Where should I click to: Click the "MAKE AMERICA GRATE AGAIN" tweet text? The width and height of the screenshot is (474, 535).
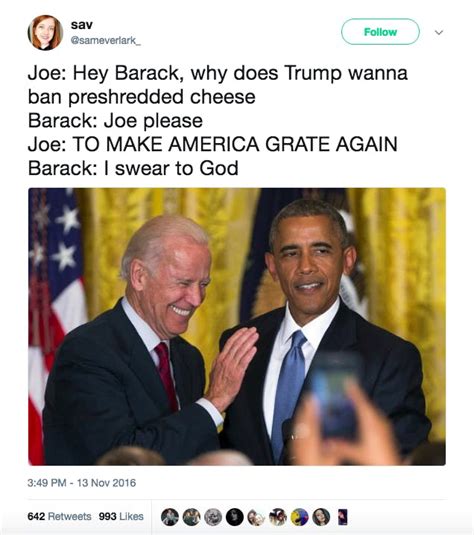pos(252,144)
